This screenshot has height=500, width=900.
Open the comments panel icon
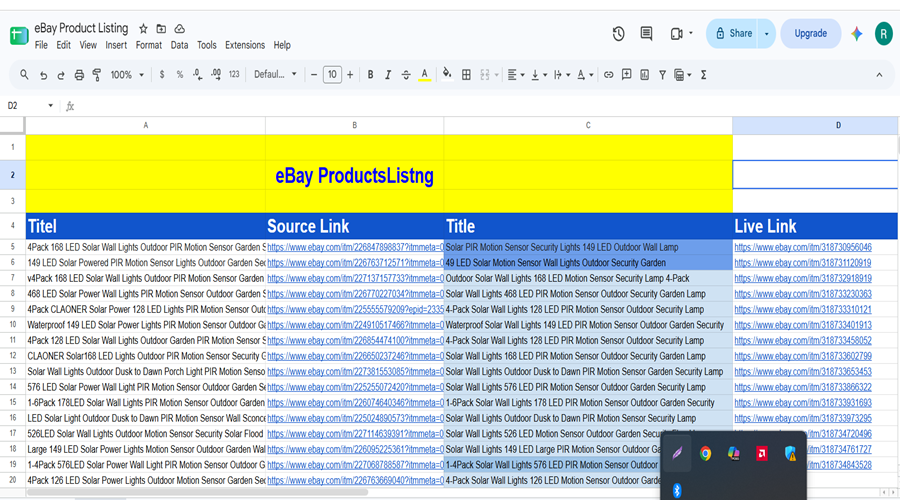click(646, 34)
